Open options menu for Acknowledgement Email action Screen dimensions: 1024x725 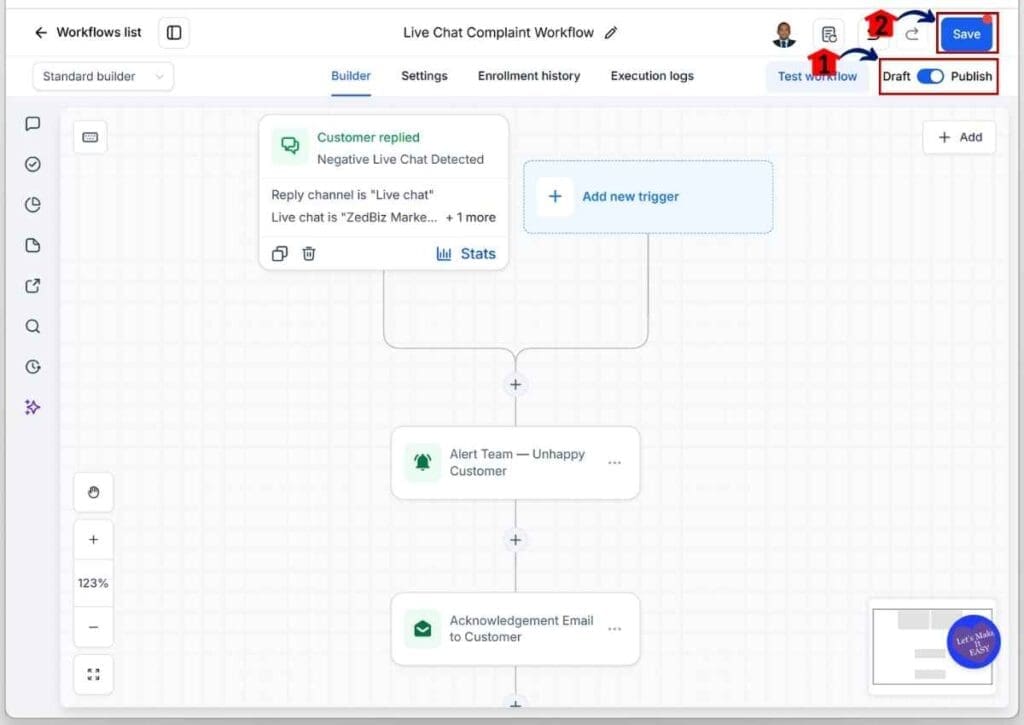615,628
